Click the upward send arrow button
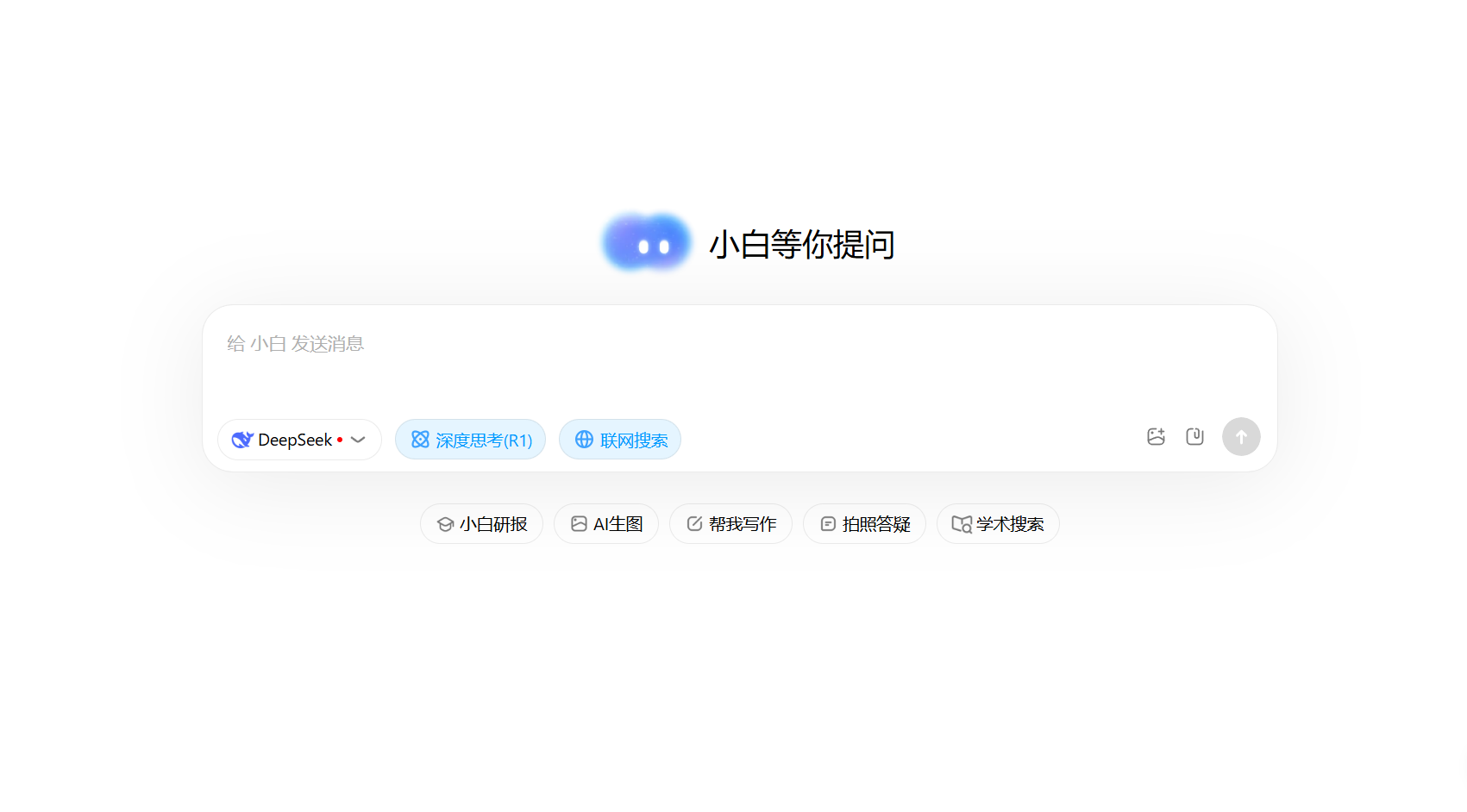Screen dimensions: 1467x812 1241,436
